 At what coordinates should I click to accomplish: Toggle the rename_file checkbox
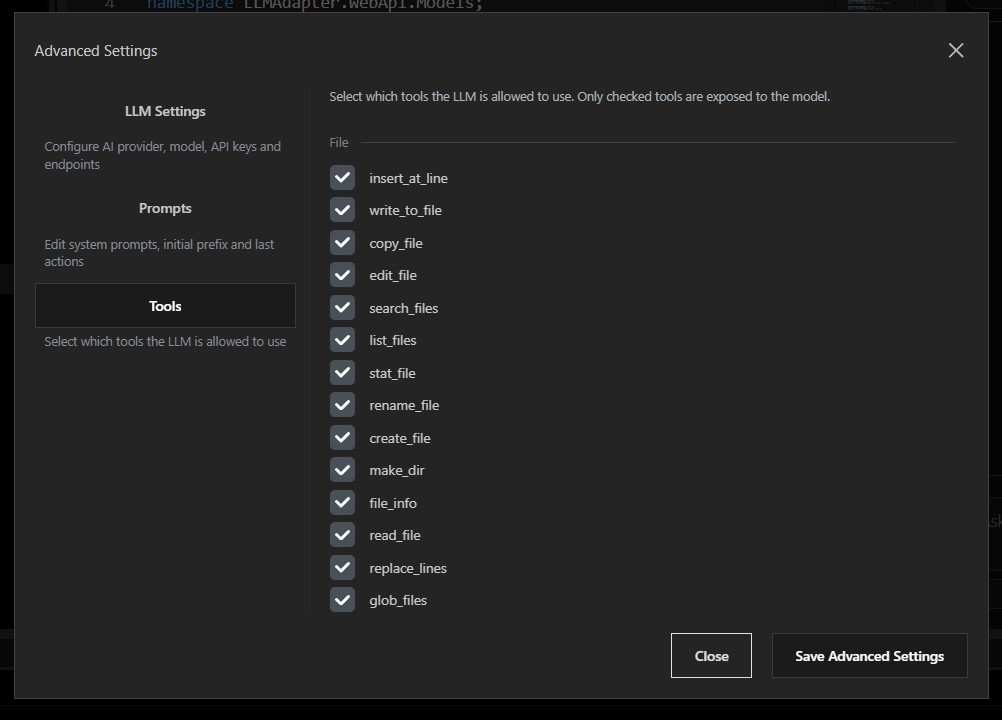(x=343, y=405)
